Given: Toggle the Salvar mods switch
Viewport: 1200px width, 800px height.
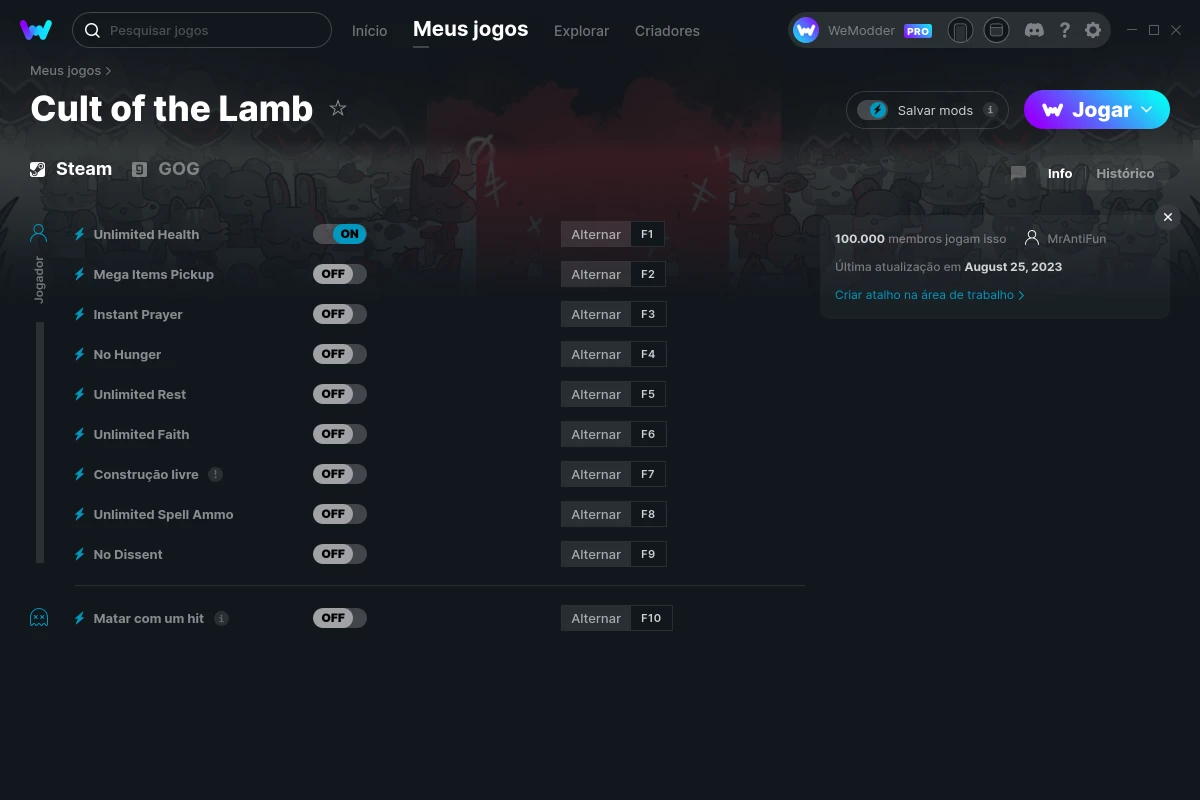Looking at the screenshot, I should (873, 110).
